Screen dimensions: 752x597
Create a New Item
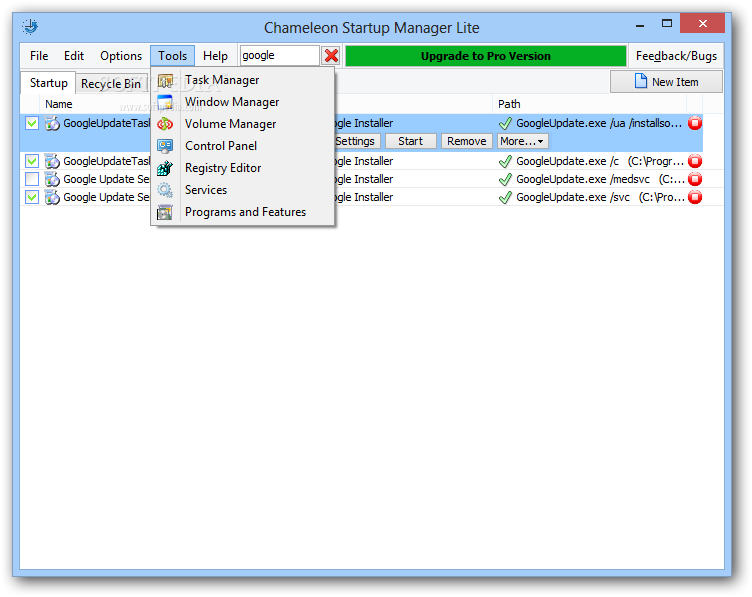point(667,82)
